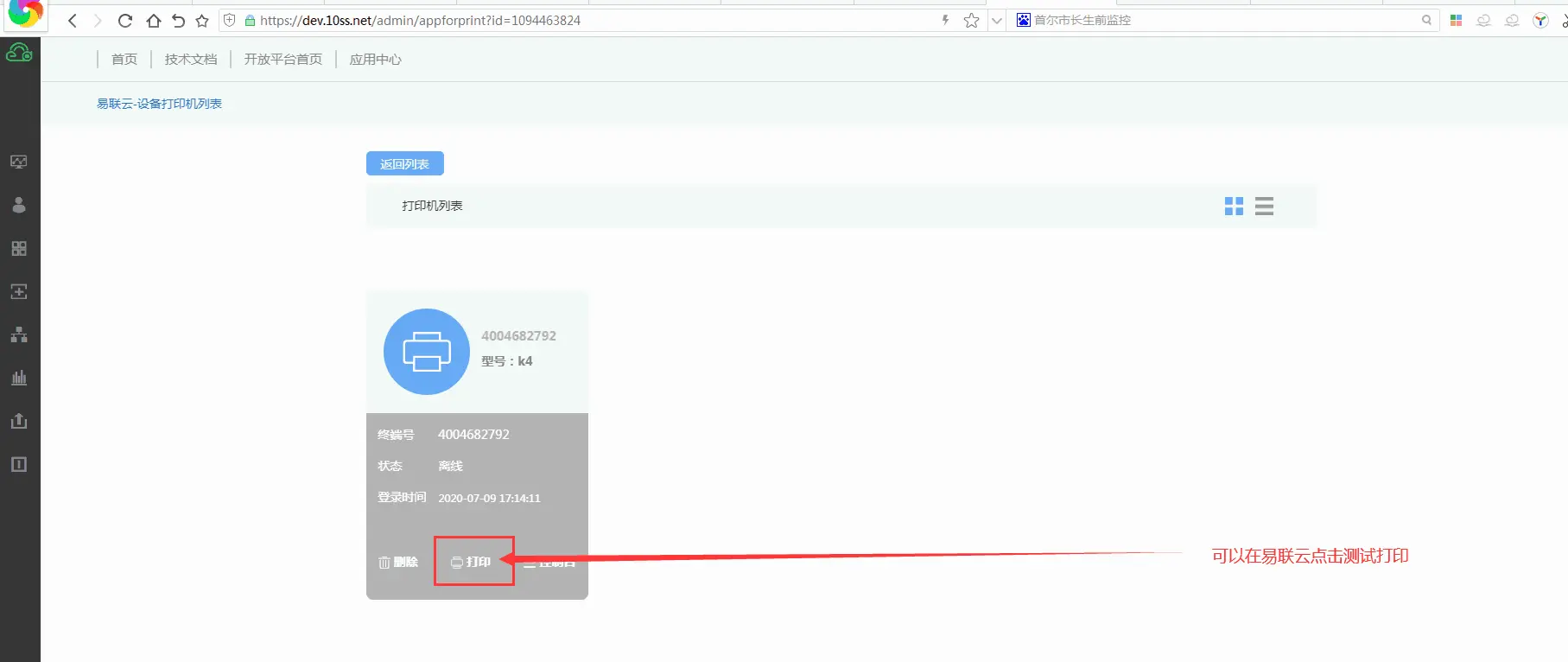Open the 技术文档 navigation item
The width and height of the screenshot is (1568, 662).
tap(191, 59)
